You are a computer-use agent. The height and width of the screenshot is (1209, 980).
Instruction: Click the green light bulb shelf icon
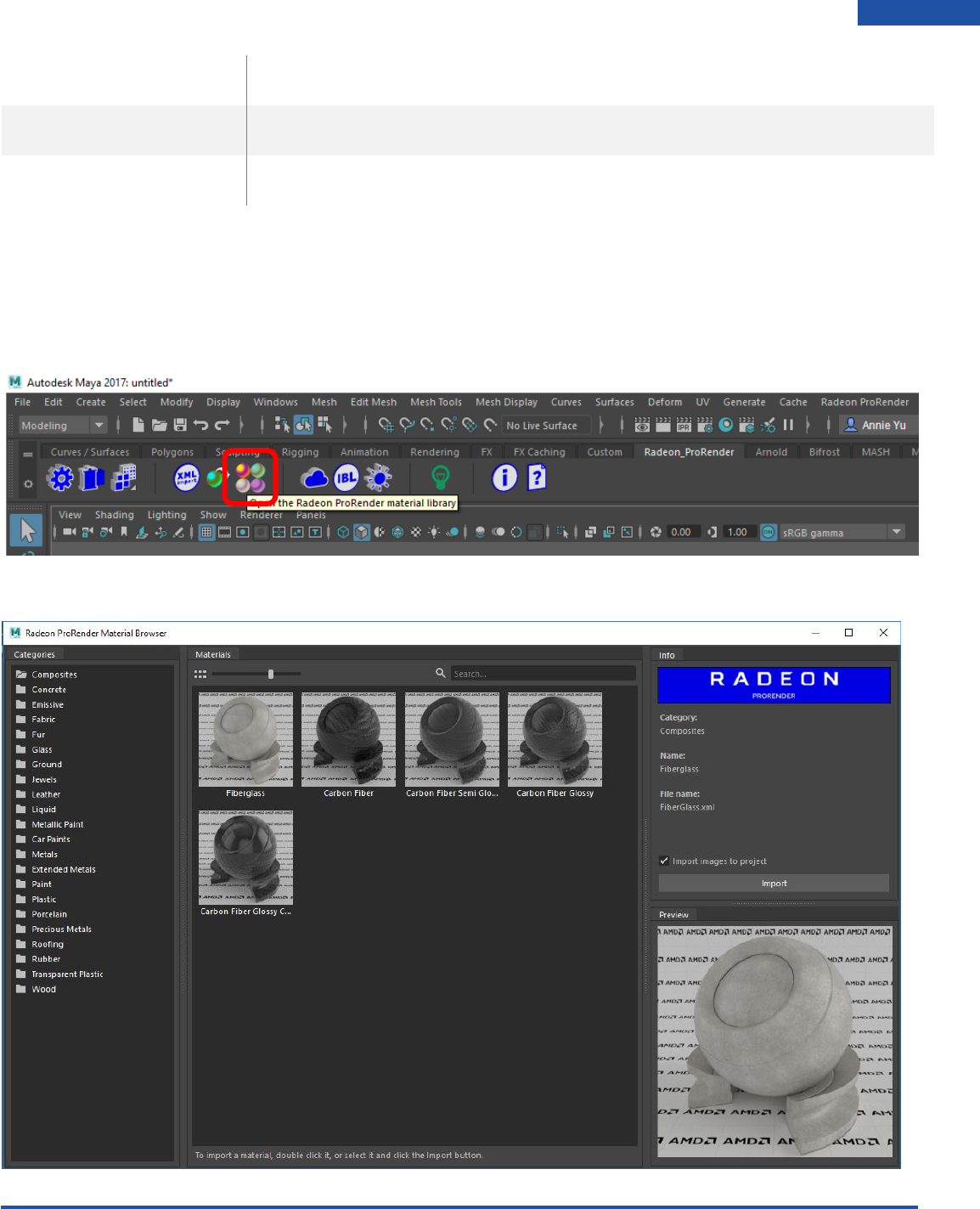click(440, 478)
